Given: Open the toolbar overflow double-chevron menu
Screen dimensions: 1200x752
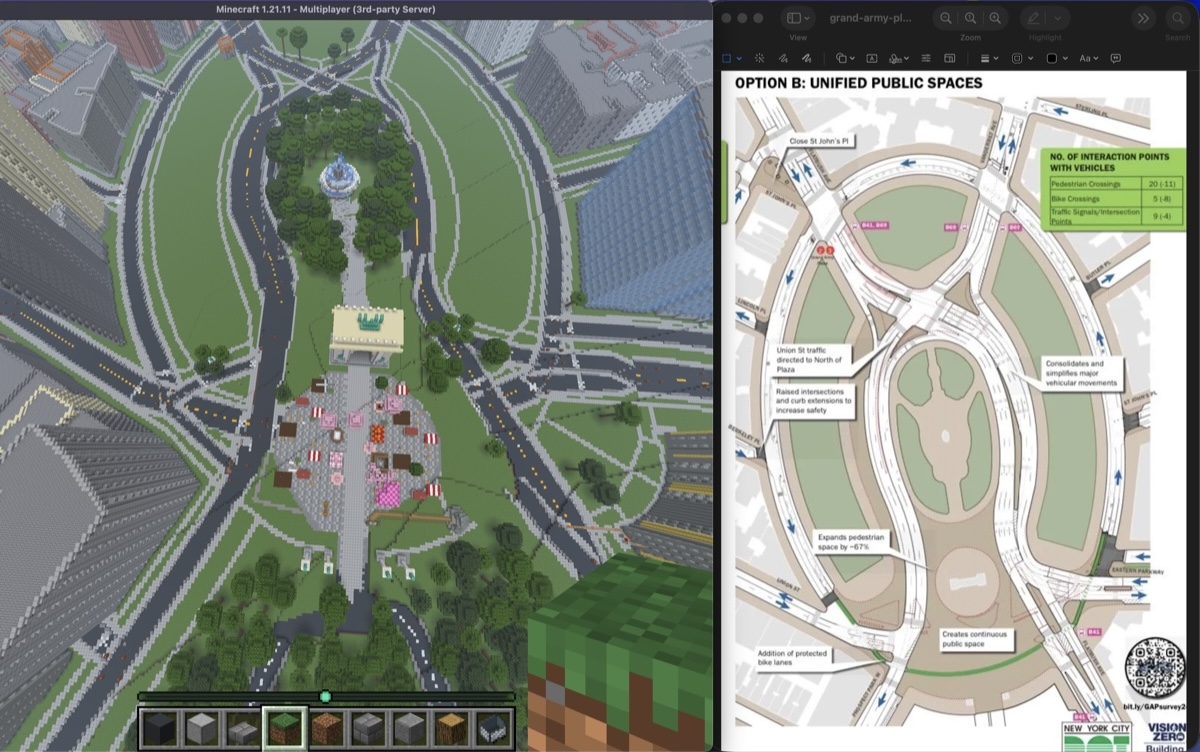Looking at the screenshot, I should coord(1143,18).
